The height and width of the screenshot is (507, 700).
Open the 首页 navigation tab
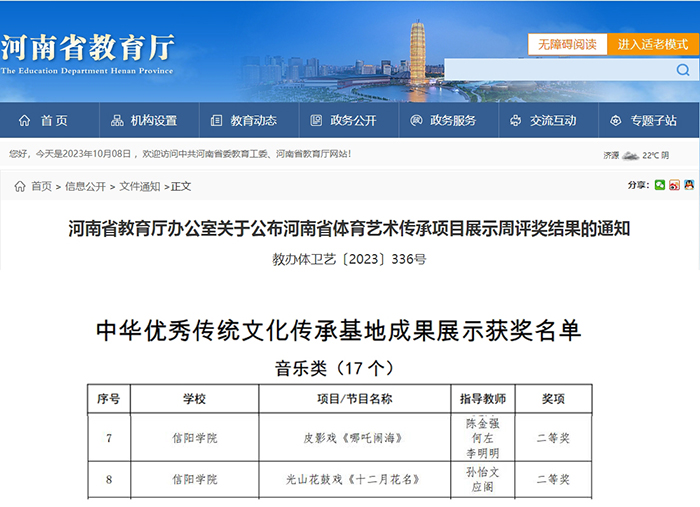click(x=43, y=120)
